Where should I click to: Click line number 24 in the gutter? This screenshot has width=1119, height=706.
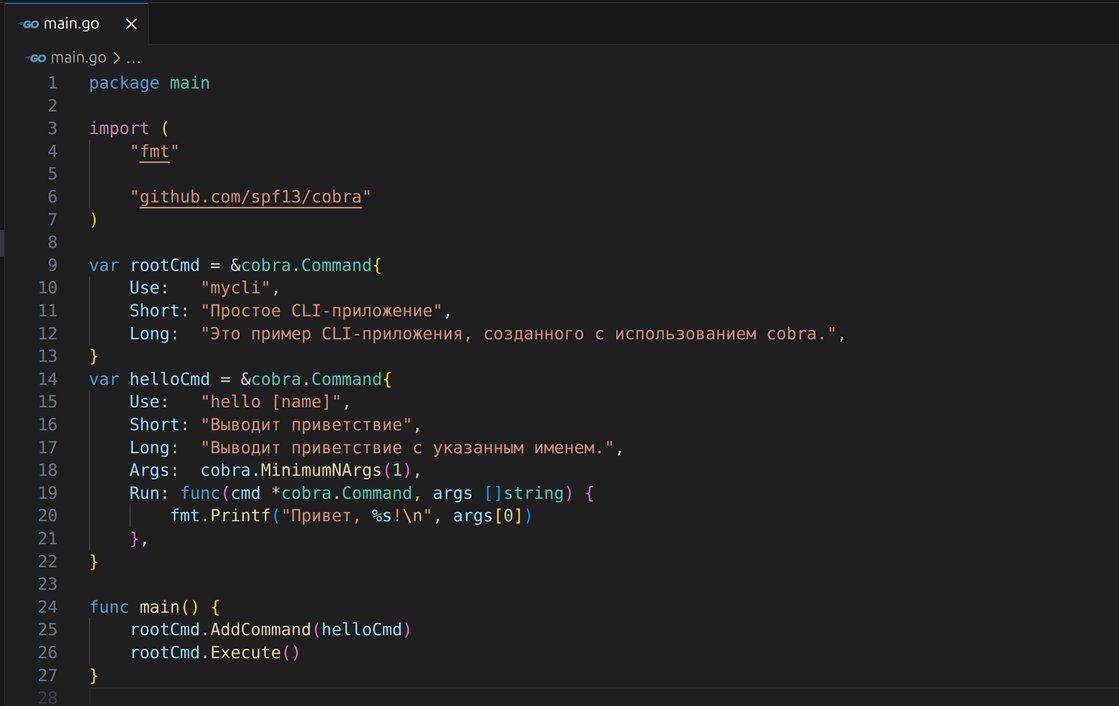click(47, 607)
